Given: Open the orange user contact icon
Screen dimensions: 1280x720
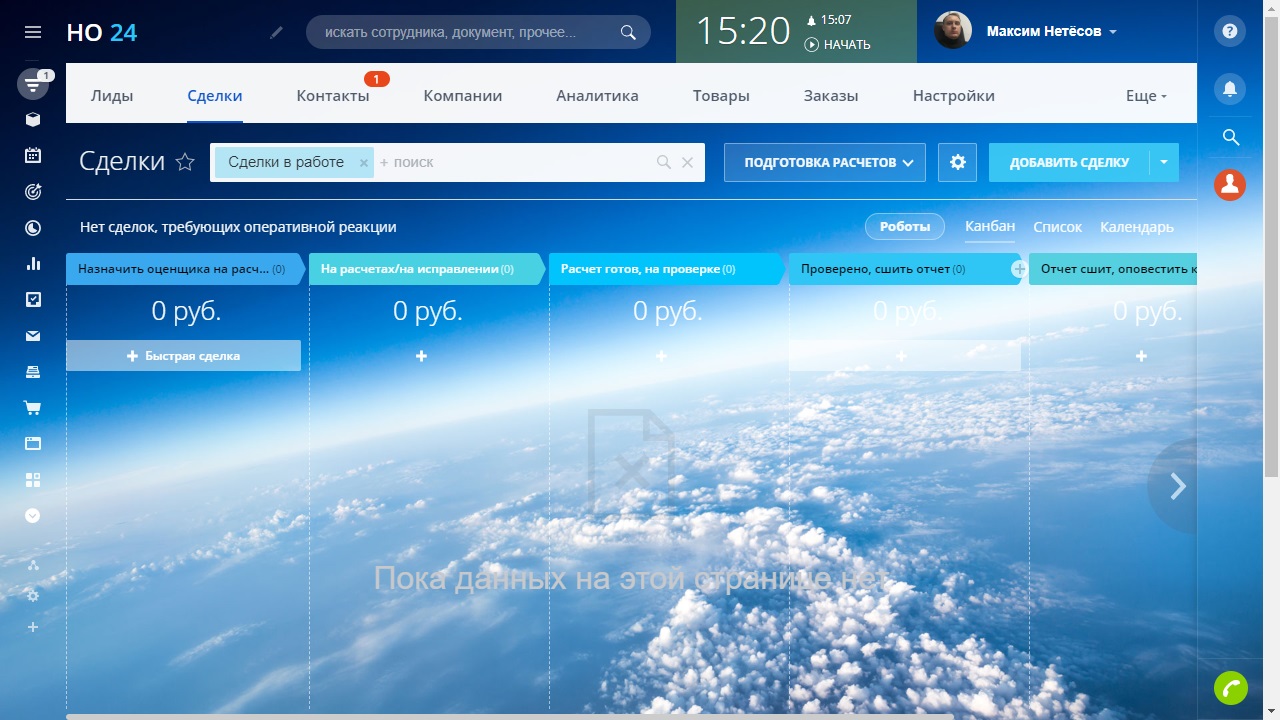Looking at the screenshot, I should coord(1230,184).
